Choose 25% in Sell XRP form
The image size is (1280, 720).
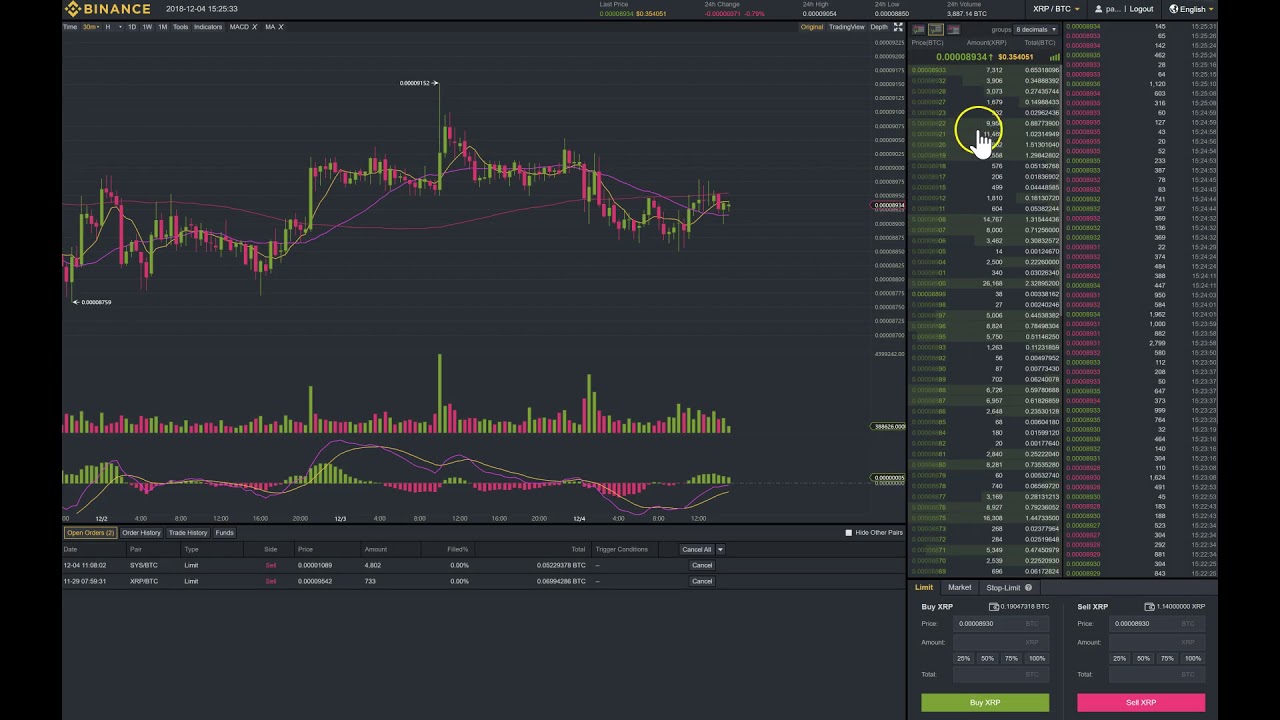(1119, 658)
